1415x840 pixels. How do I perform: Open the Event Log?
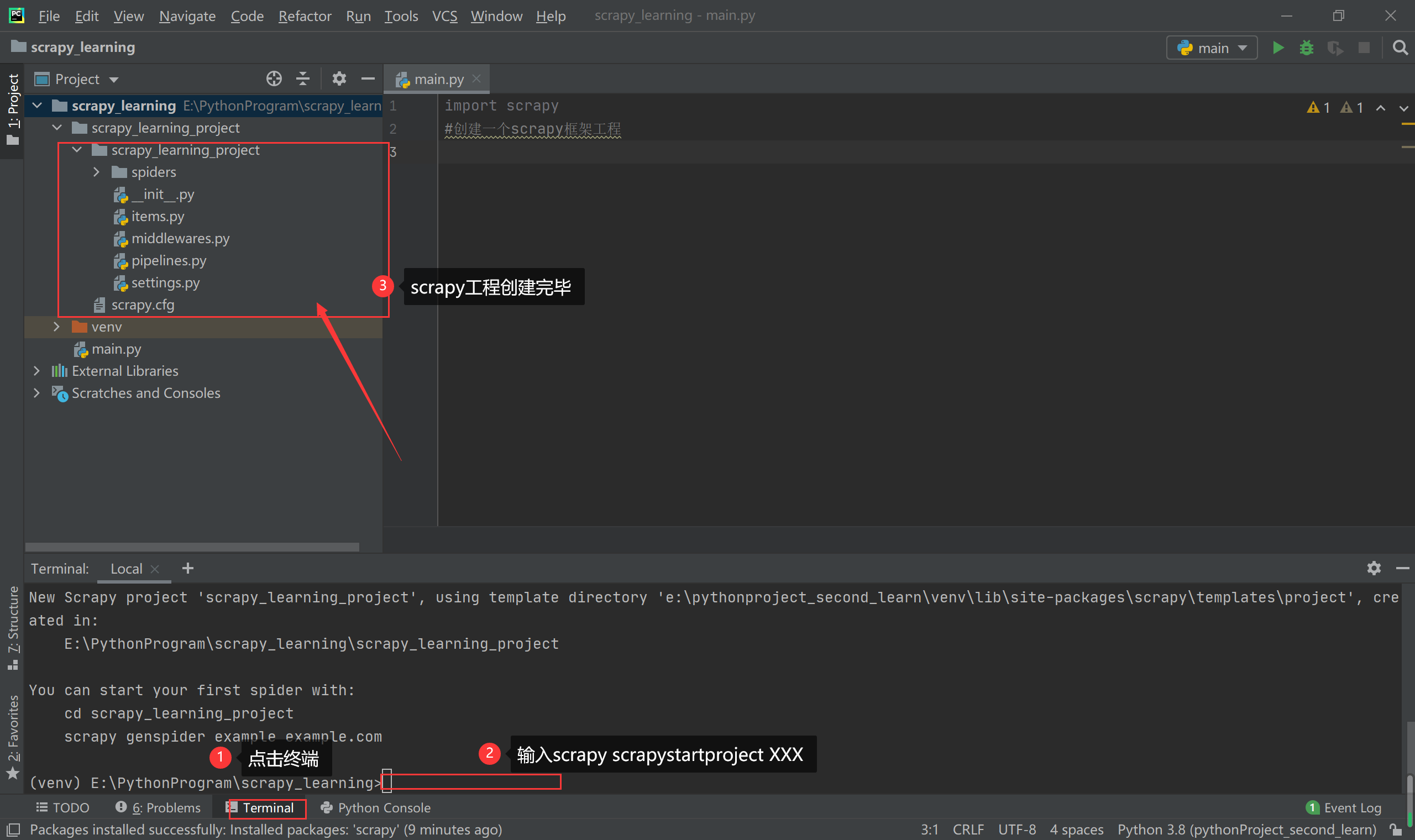[1344, 808]
